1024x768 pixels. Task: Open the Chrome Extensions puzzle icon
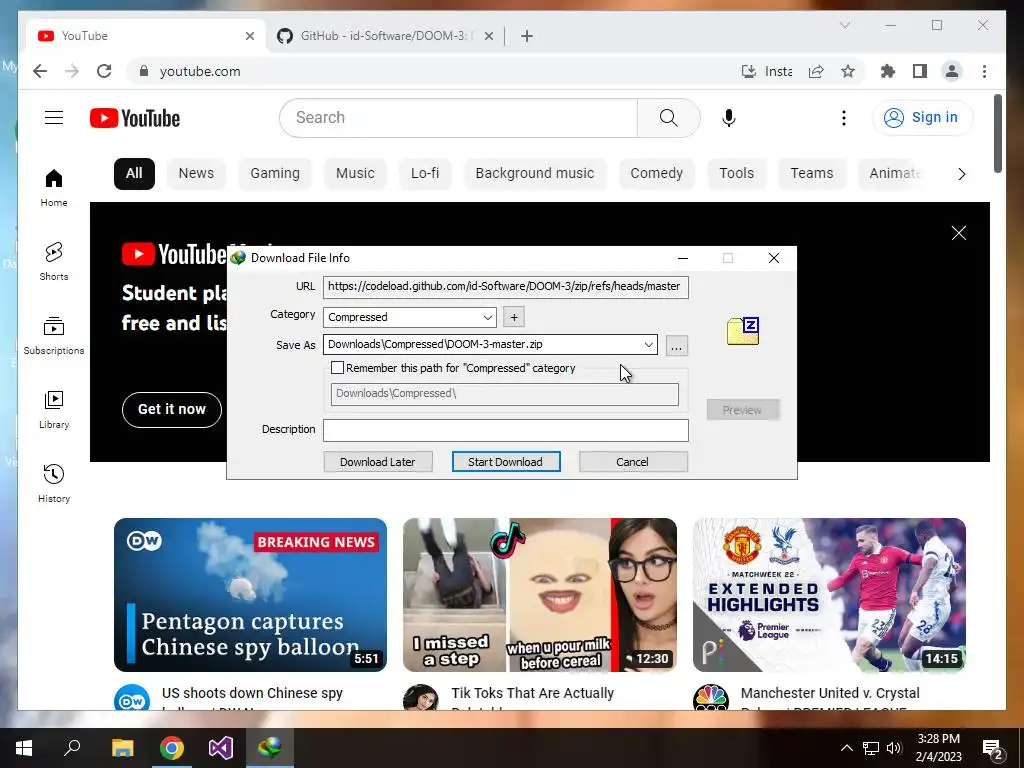(x=888, y=71)
